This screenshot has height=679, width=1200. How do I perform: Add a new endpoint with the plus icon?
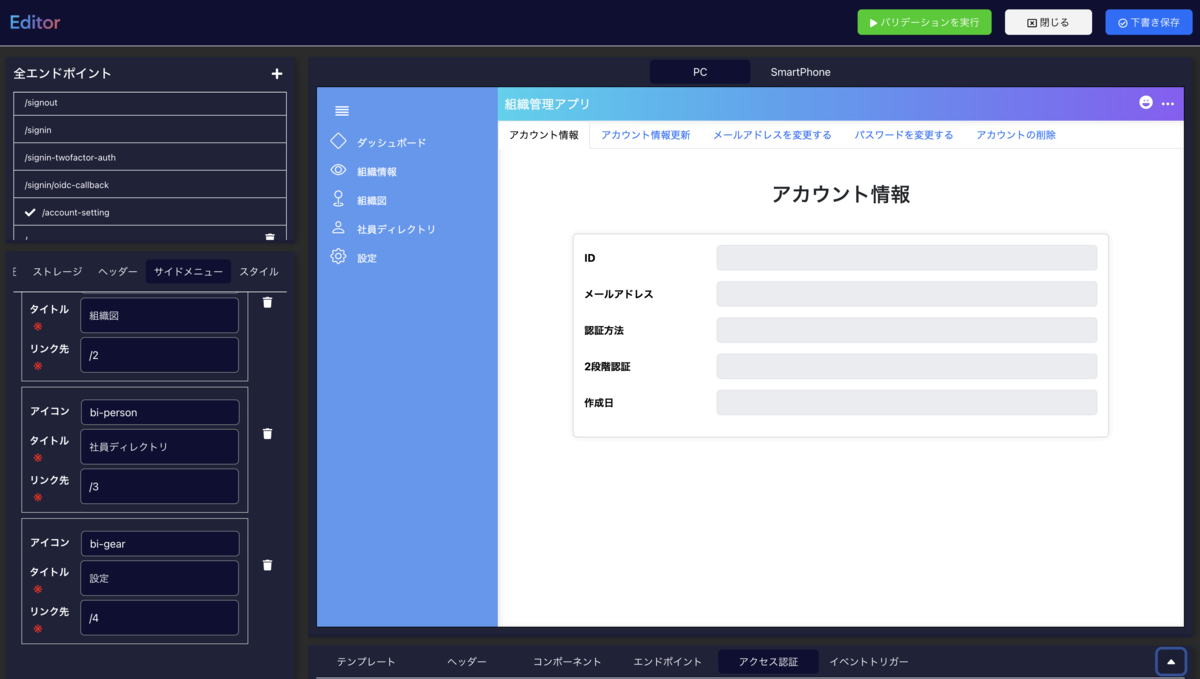(x=277, y=74)
